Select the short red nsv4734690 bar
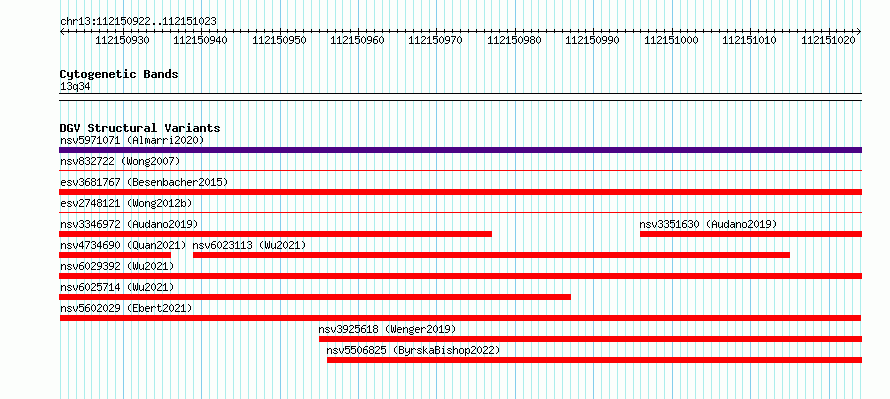Screen dimensions: 890x399 pyautogui.click(x=115, y=255)
